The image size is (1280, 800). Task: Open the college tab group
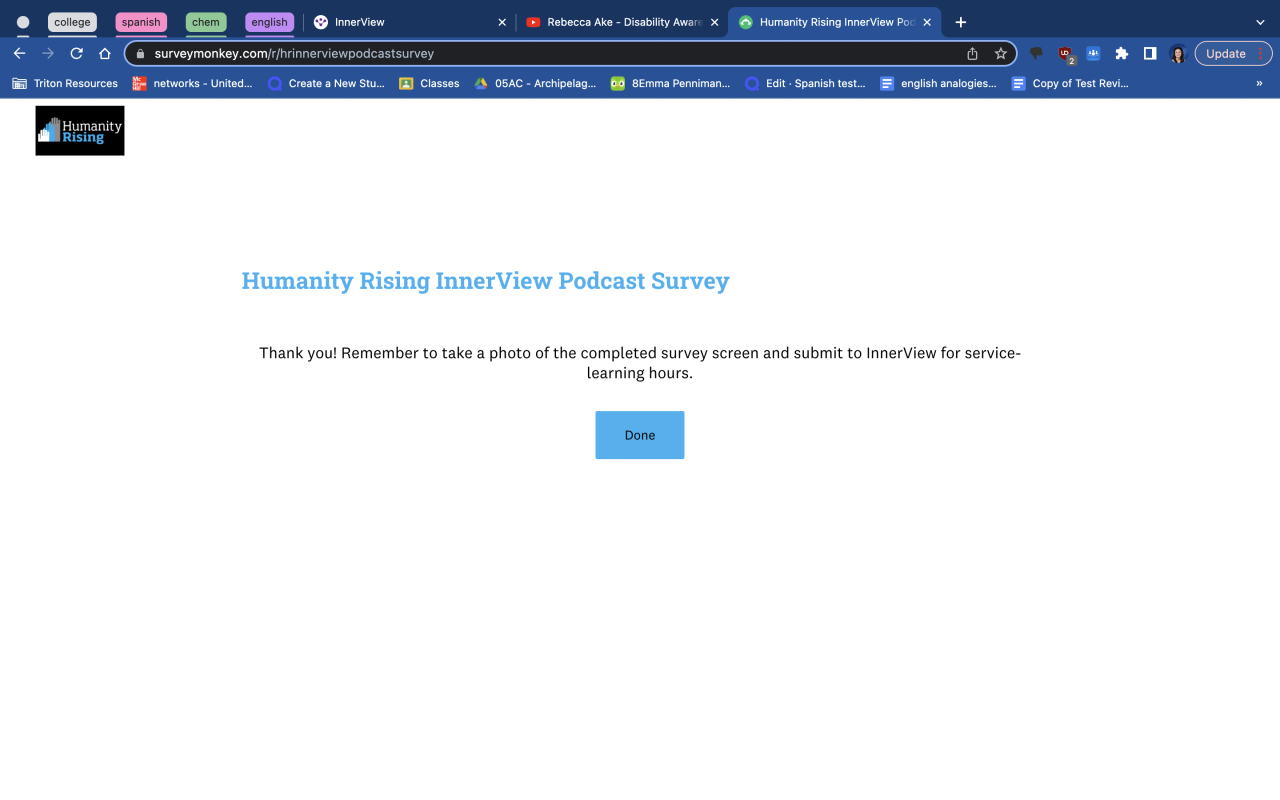(72, 22)
